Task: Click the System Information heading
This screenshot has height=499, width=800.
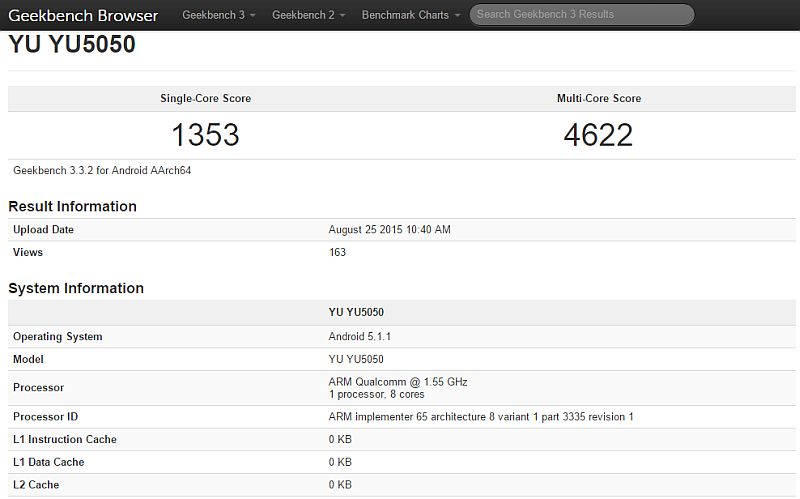Action: [x=76, y=288]
